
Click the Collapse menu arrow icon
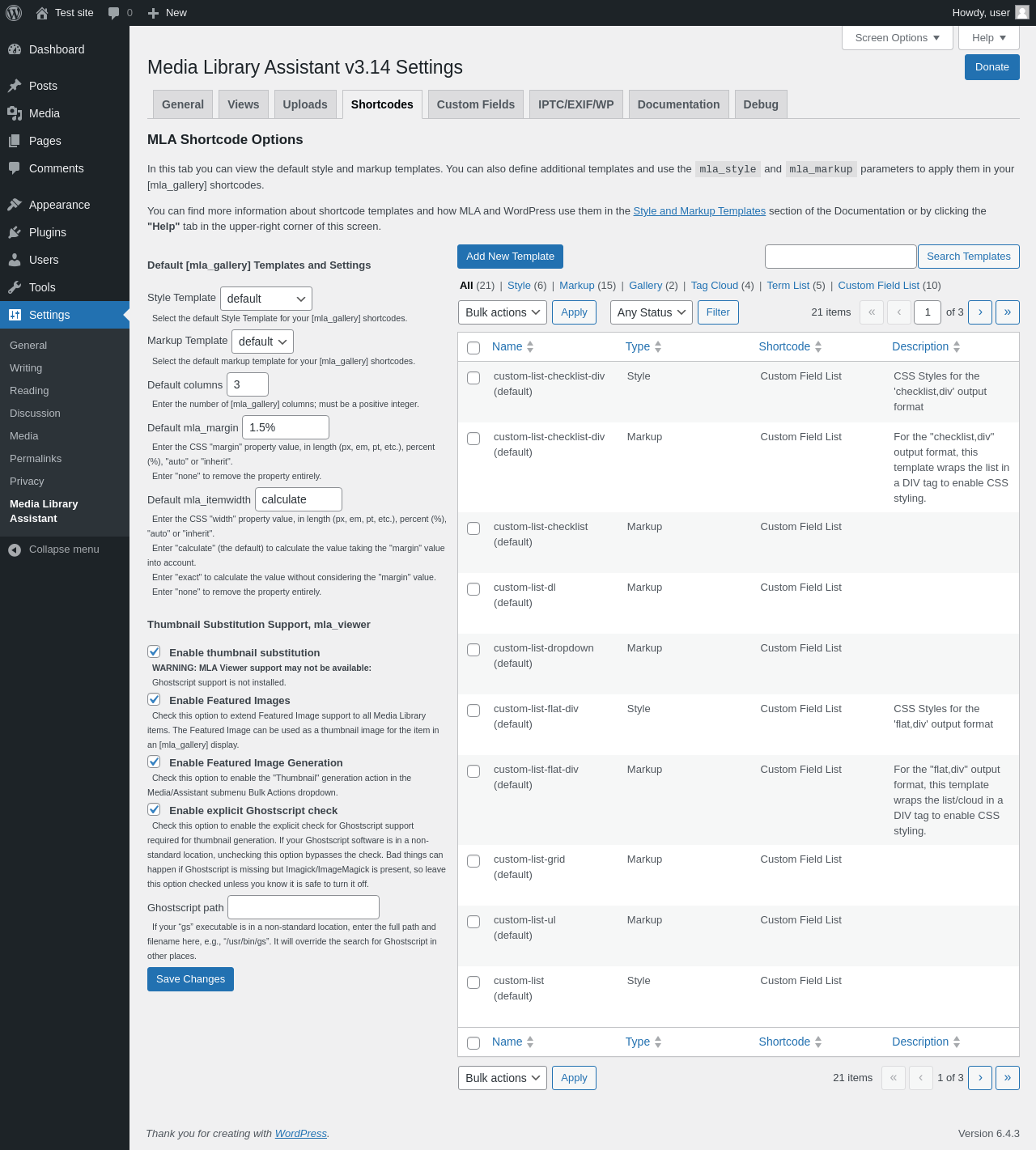pos(15,550)
